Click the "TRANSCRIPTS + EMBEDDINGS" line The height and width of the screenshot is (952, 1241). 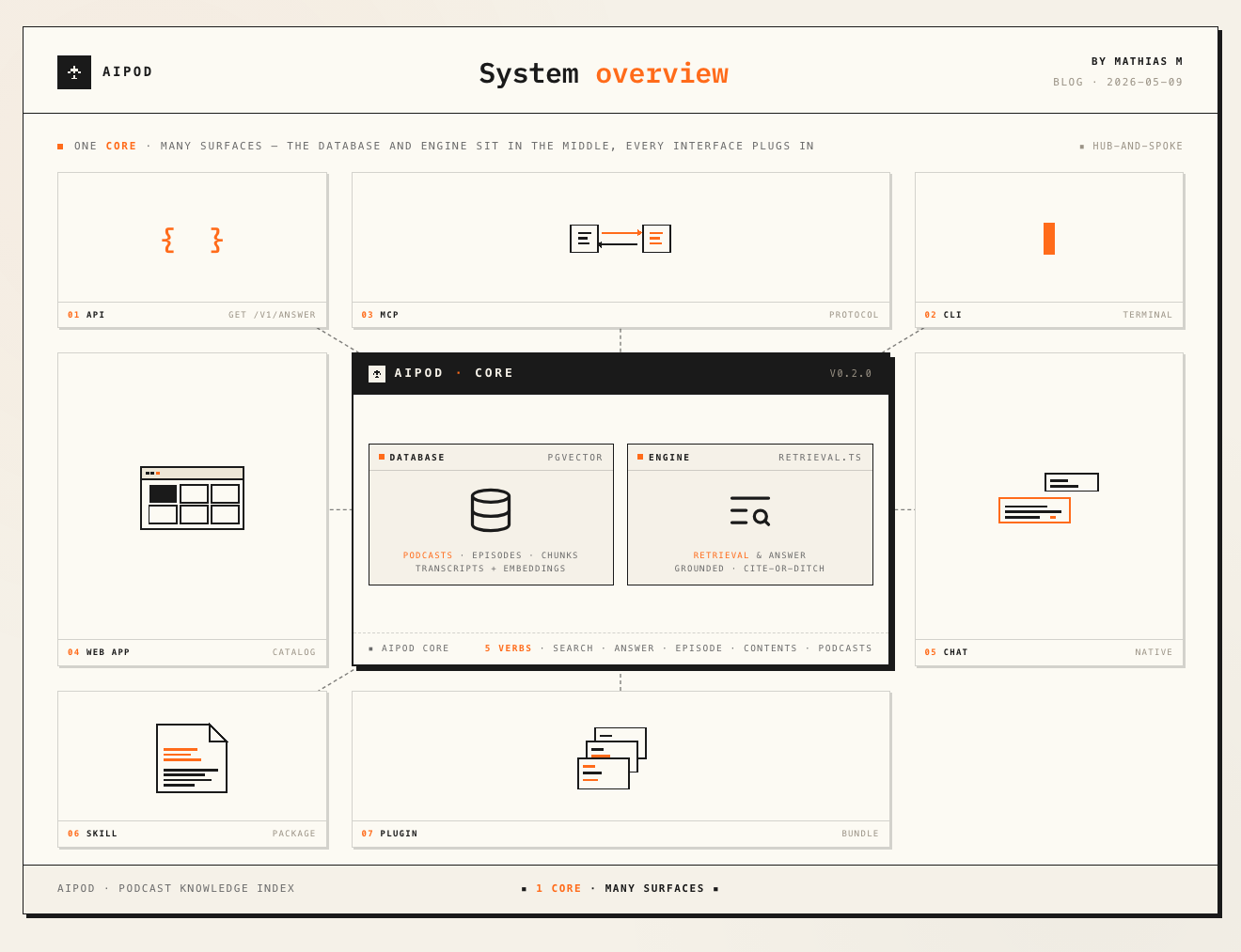pos(491,569)
